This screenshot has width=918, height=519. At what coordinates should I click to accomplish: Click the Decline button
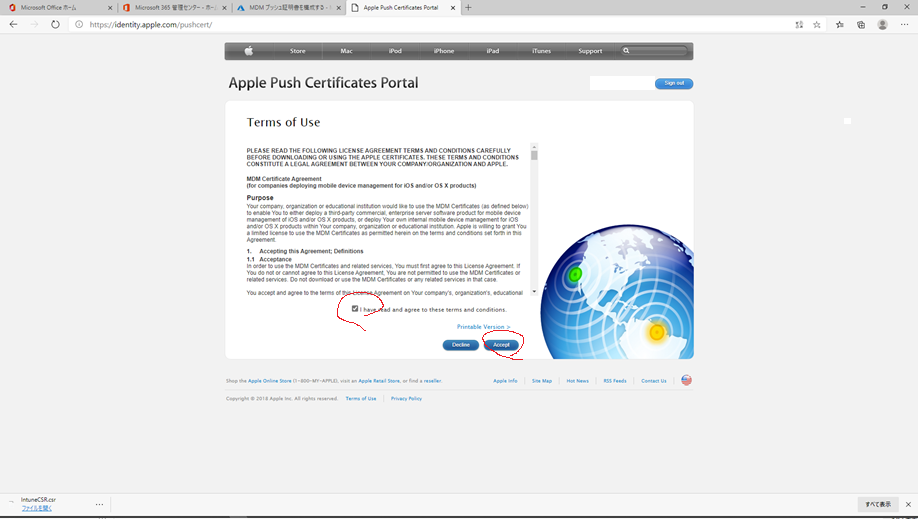461,345
